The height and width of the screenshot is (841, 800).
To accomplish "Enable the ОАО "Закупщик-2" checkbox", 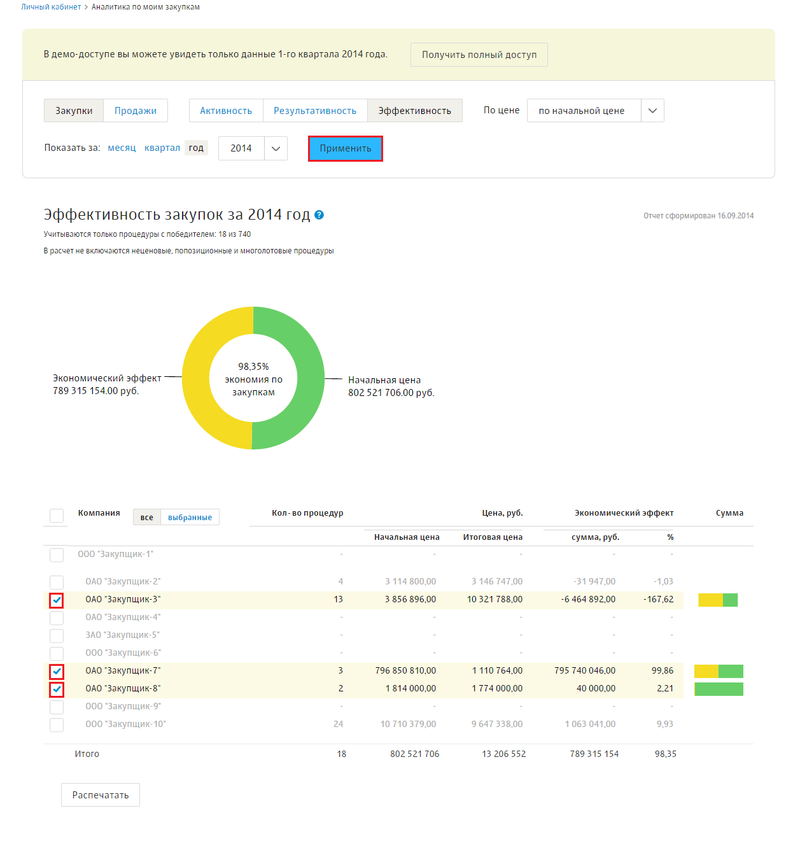I will 57,582.
